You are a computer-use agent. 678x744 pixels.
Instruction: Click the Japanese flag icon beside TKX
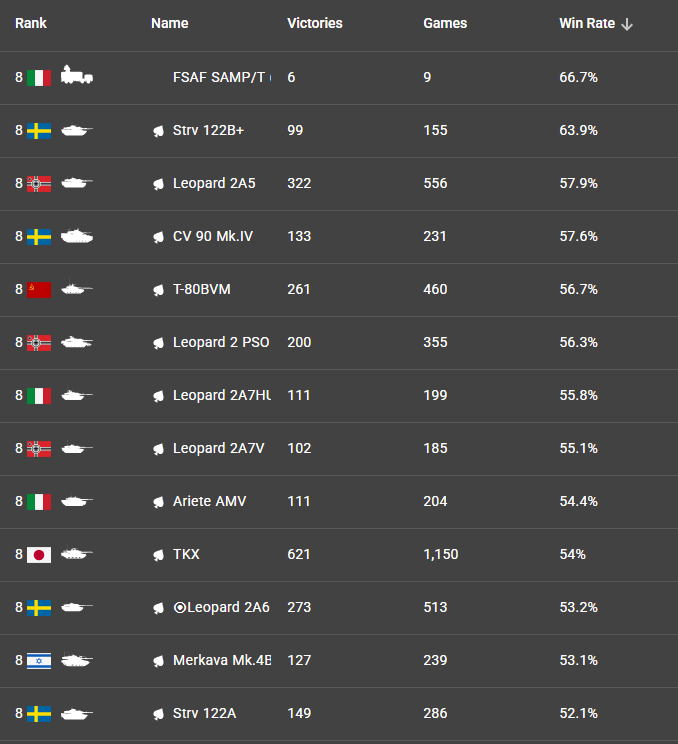point(39,554)
